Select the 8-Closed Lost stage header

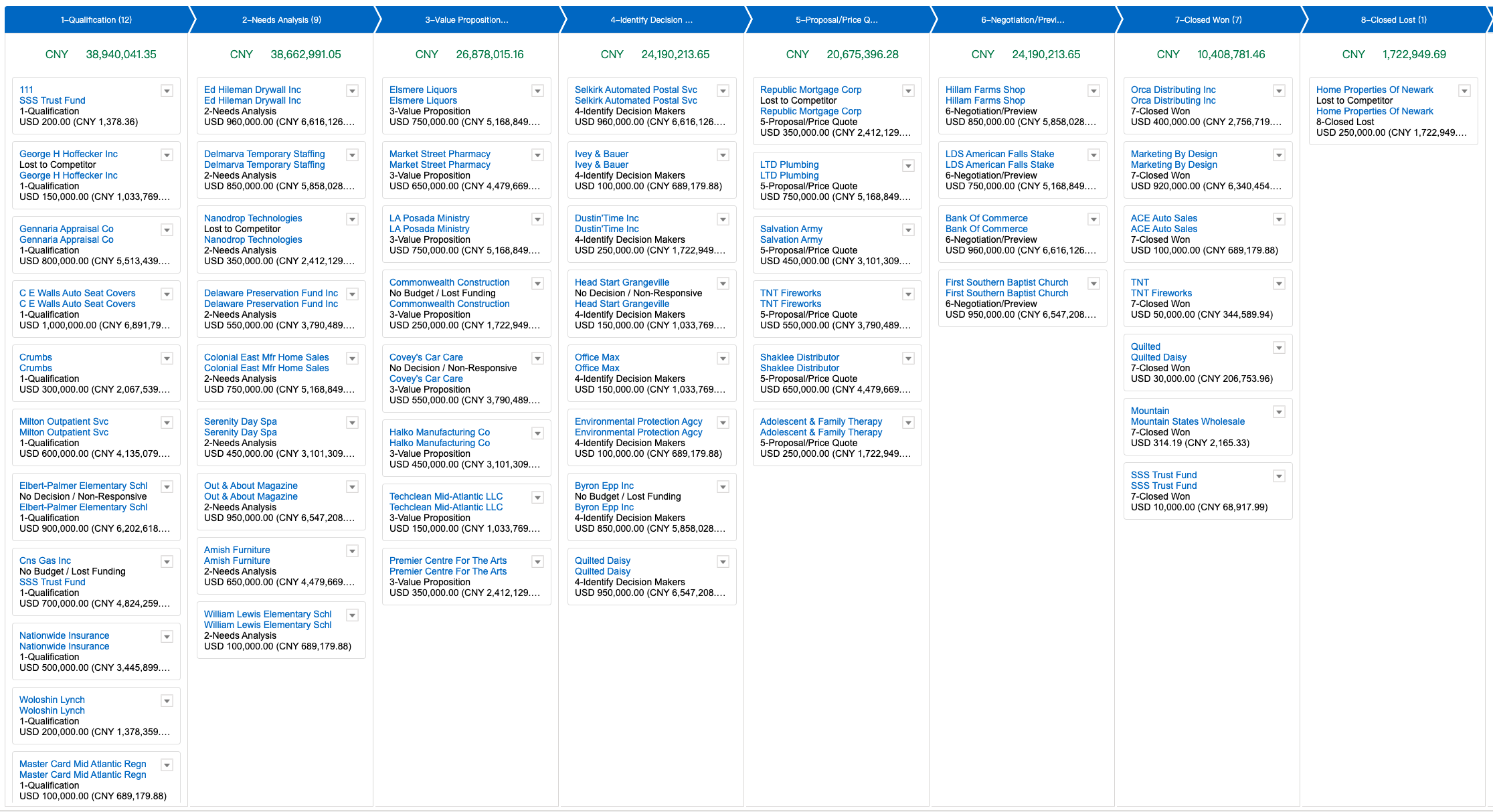[1393, 20]
